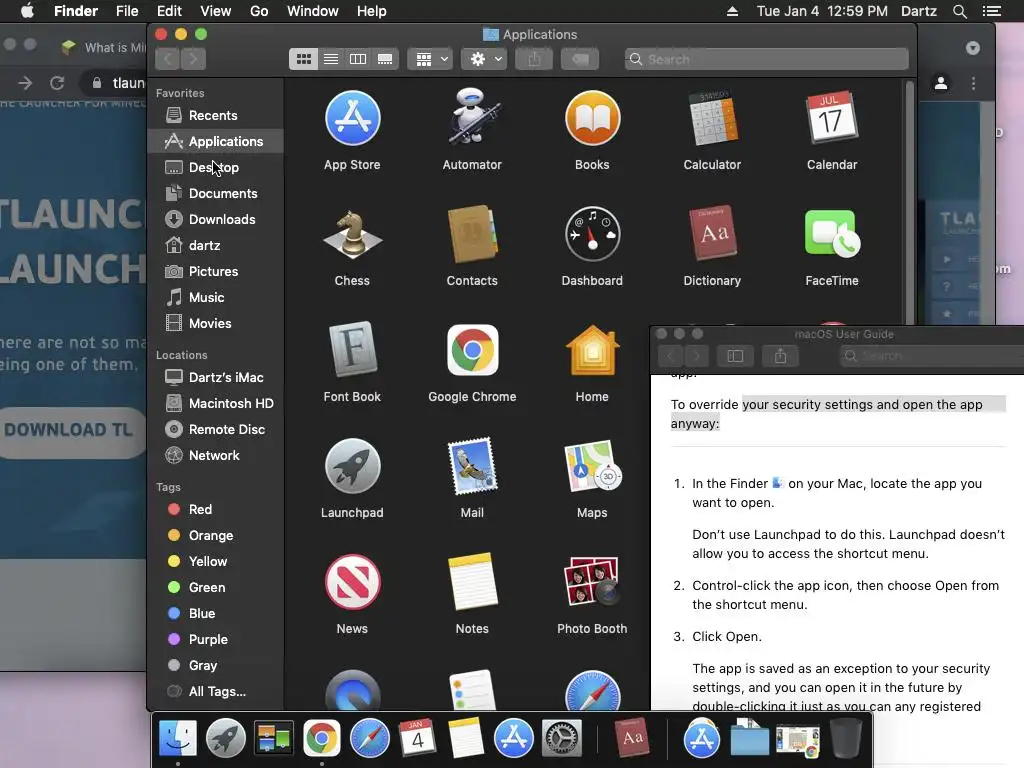
Task: Open the Automator app icon
Action: [x=472, y=118]
